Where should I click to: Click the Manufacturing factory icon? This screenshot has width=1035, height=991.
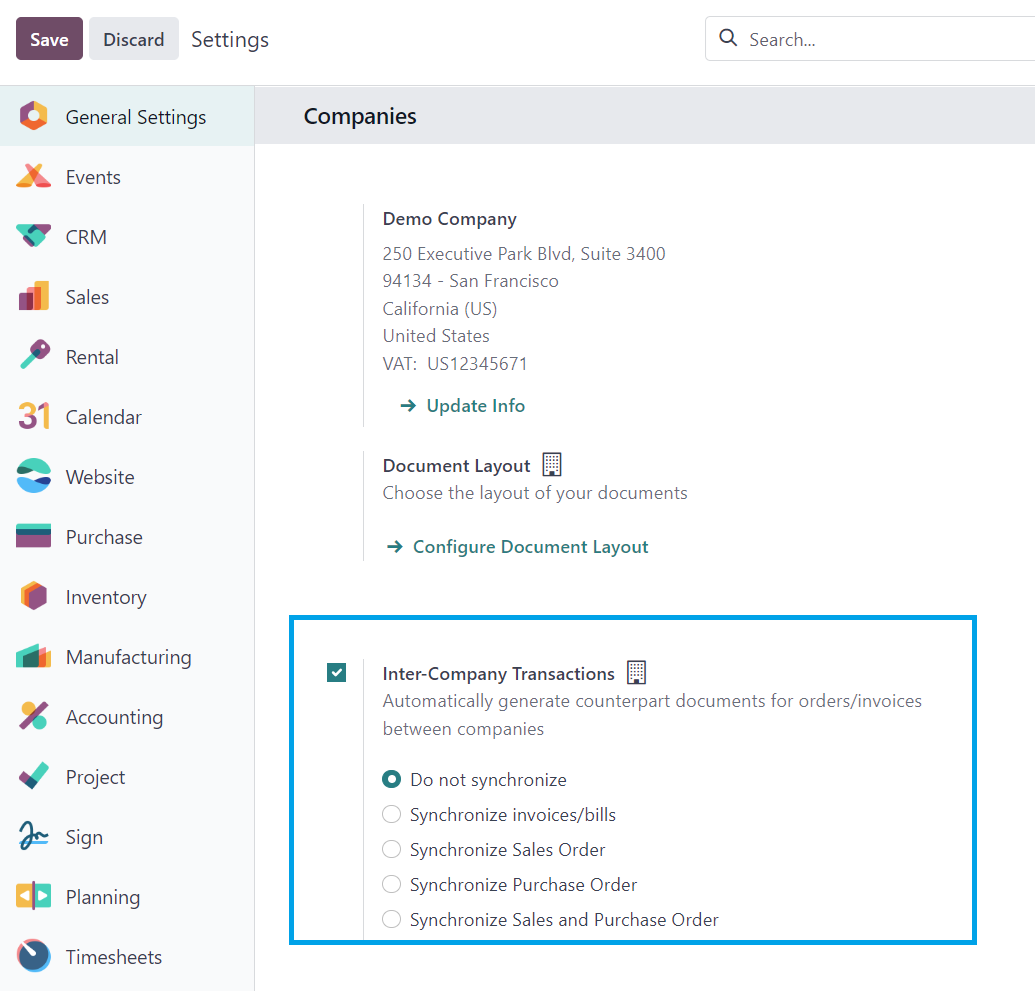34,656
